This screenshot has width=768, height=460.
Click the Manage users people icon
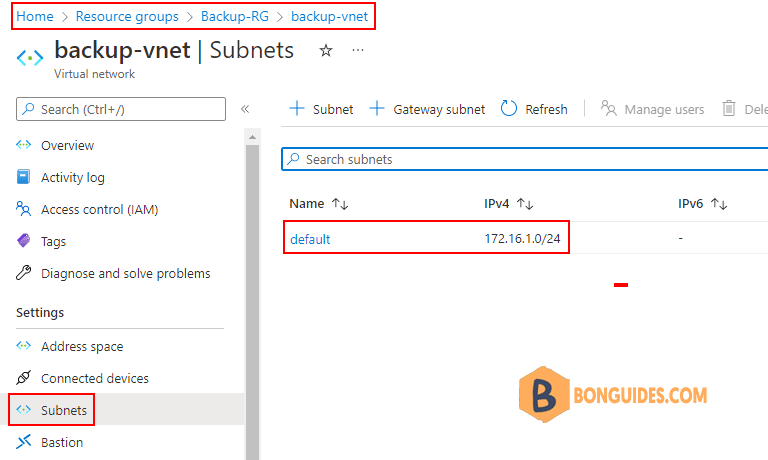(608, 108)
